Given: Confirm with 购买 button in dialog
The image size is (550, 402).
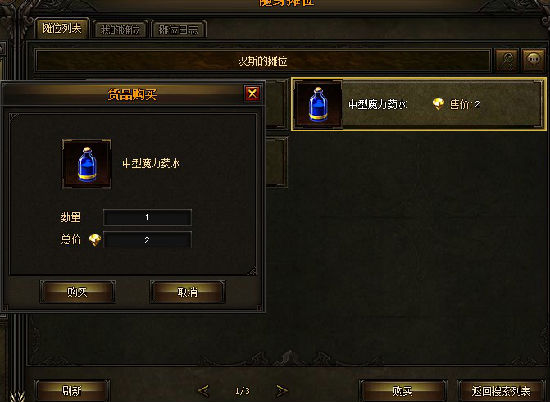Looking at the screenshot, I should [x=78, y=292].
